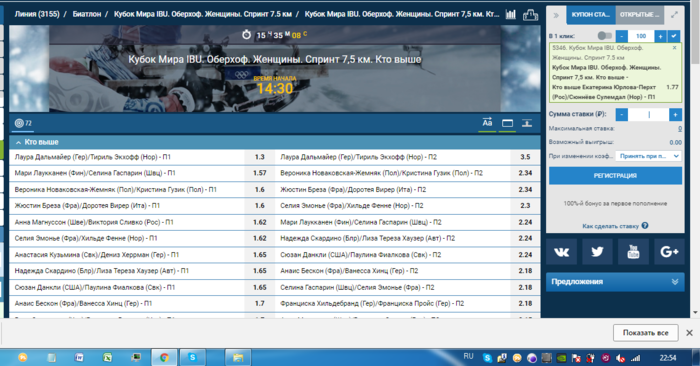
Task: Expand the coupon panel to full size
Action: pyautogui.click(x=674, y=15)
